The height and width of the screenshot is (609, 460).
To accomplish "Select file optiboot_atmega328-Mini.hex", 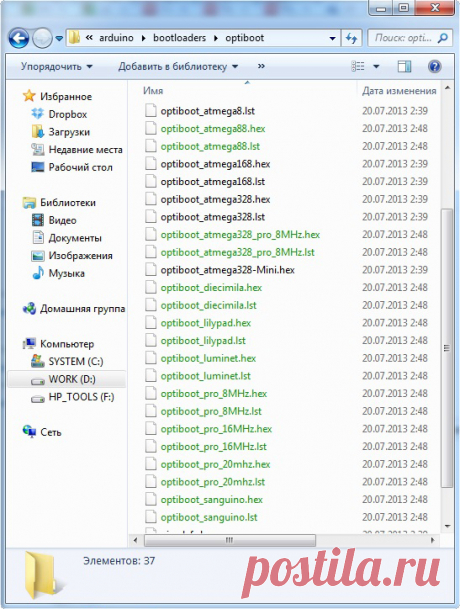I will [x=228, y=270].
